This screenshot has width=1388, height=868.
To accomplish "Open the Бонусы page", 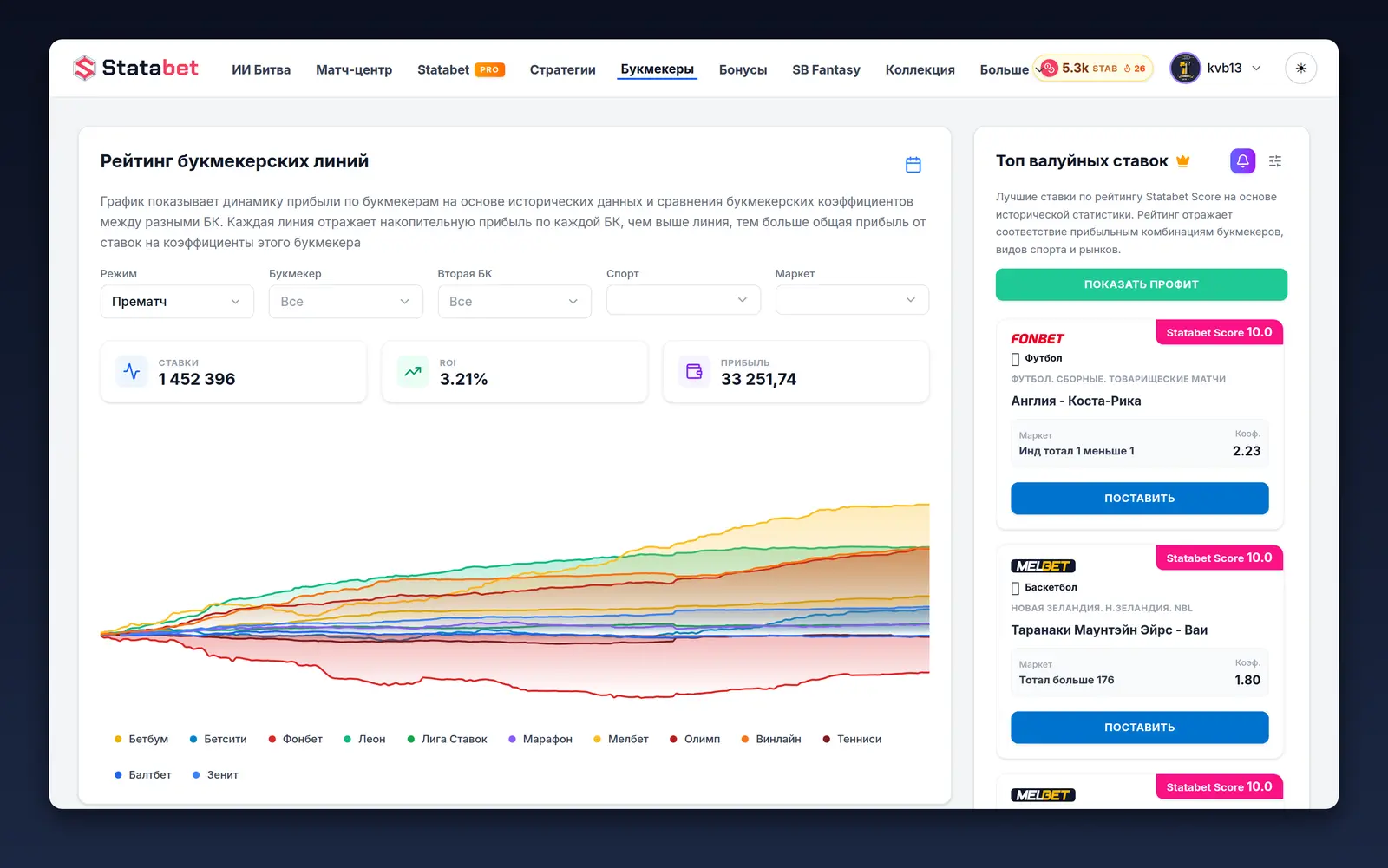I will tap(743, 69).
